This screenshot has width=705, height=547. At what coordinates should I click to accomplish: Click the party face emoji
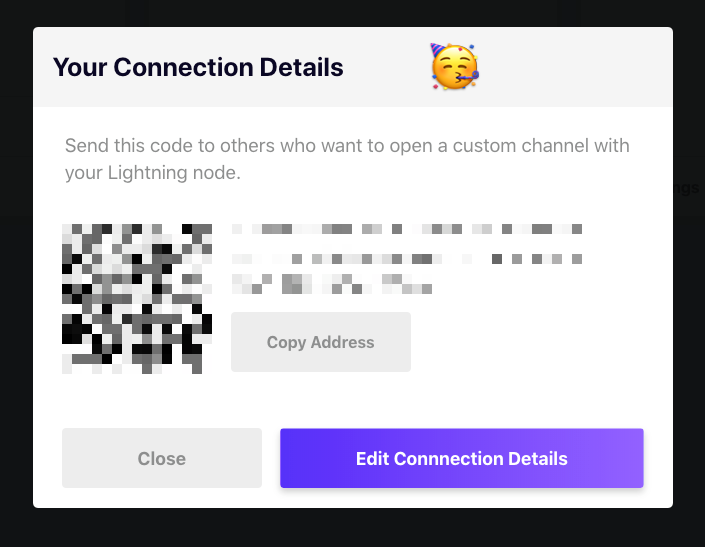pos(455,67)
